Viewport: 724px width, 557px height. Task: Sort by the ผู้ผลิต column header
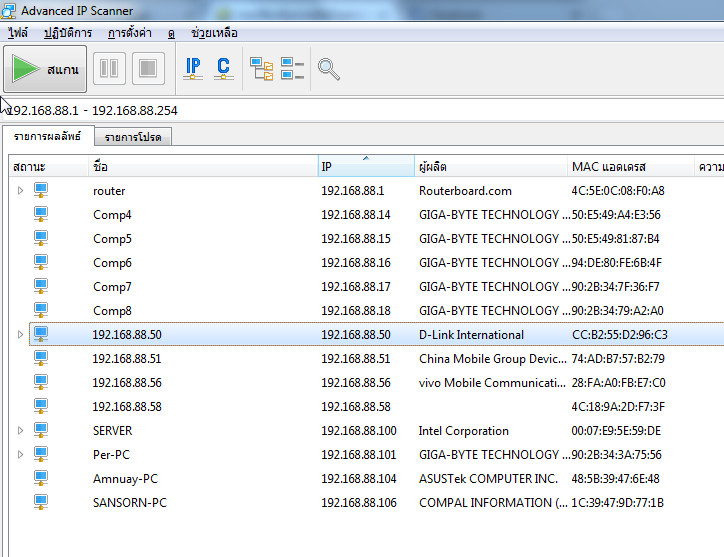491,166
